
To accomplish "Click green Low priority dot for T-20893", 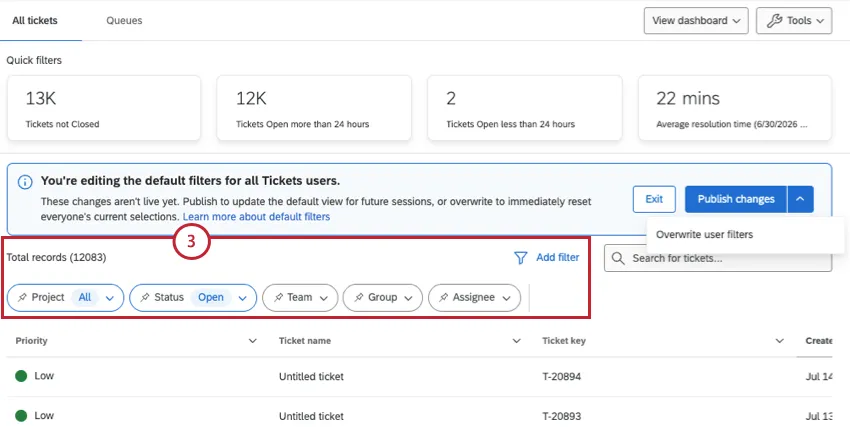I will (x=21, y=416).
